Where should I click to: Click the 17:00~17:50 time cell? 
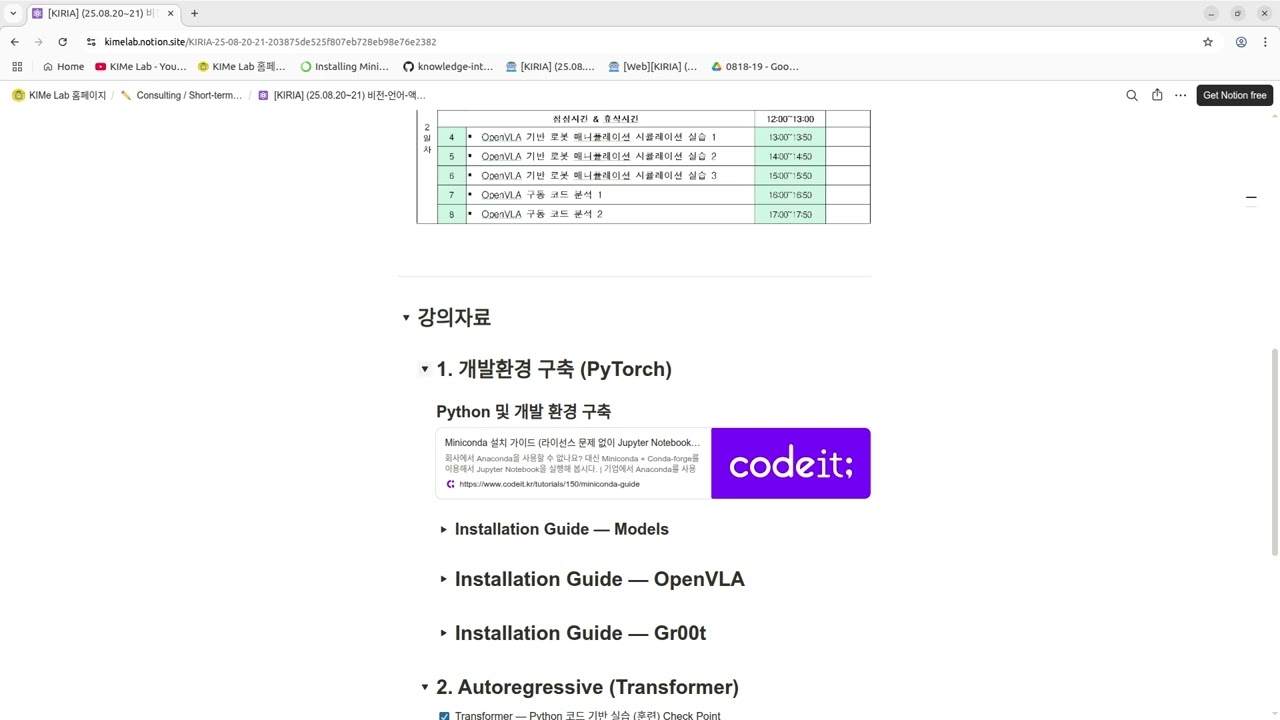point(790,214)
